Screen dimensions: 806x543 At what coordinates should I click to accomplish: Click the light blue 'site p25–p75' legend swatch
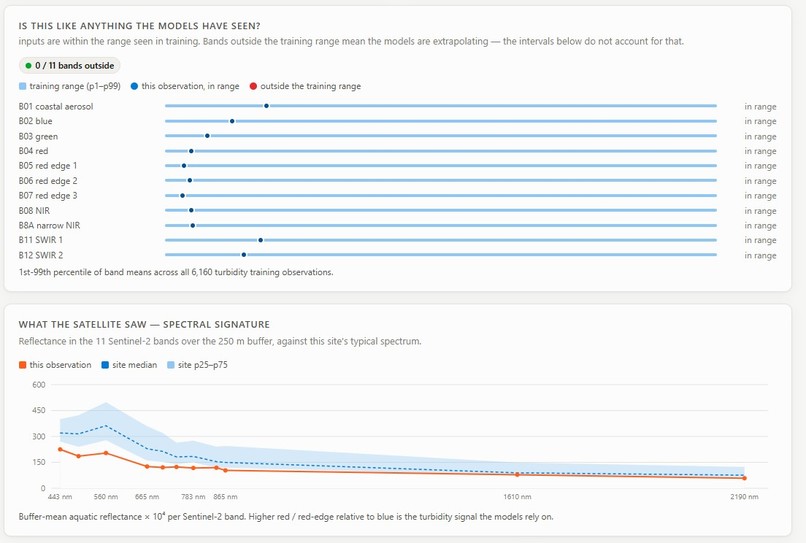pyautogui.click(x=171, y=365)
